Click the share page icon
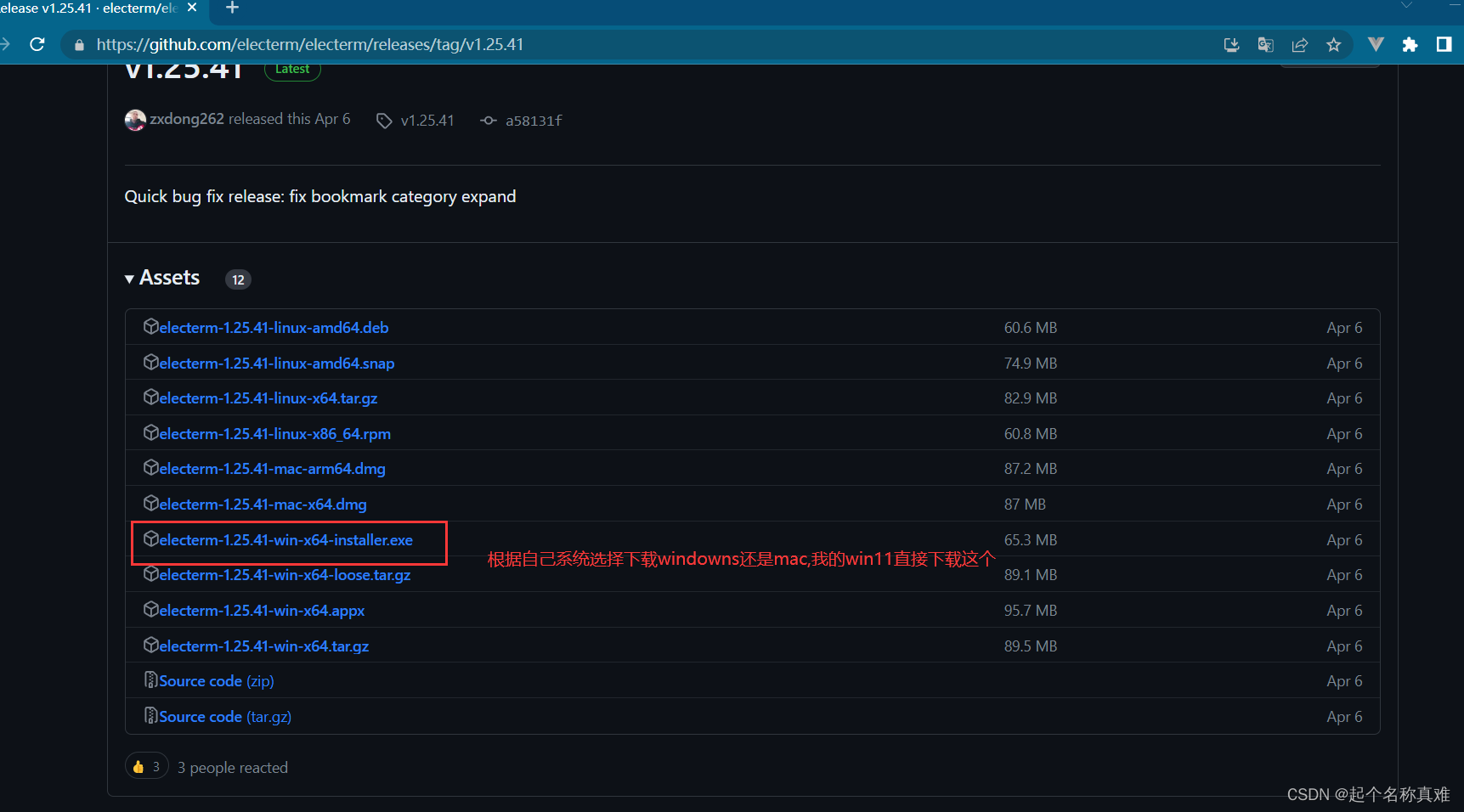This screenshot has width=1464, height=812. tap(1299, 45)
